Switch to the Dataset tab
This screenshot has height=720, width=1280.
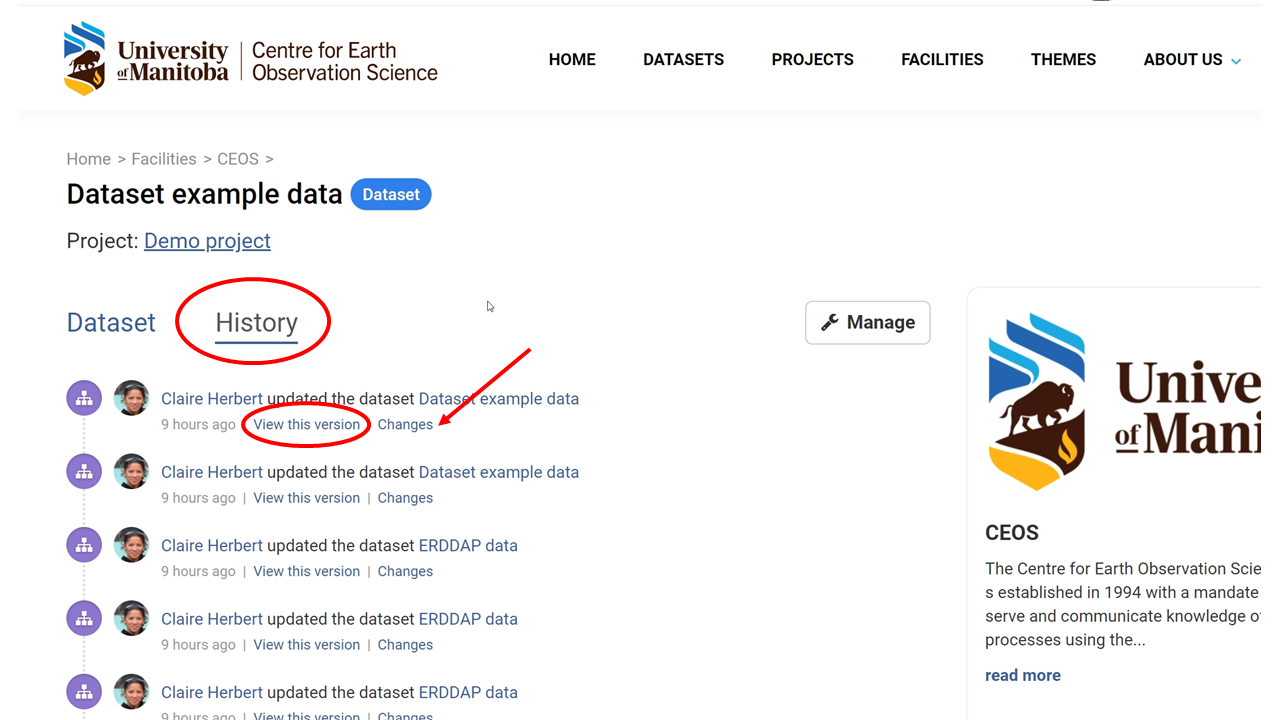(x=111, y=322)
